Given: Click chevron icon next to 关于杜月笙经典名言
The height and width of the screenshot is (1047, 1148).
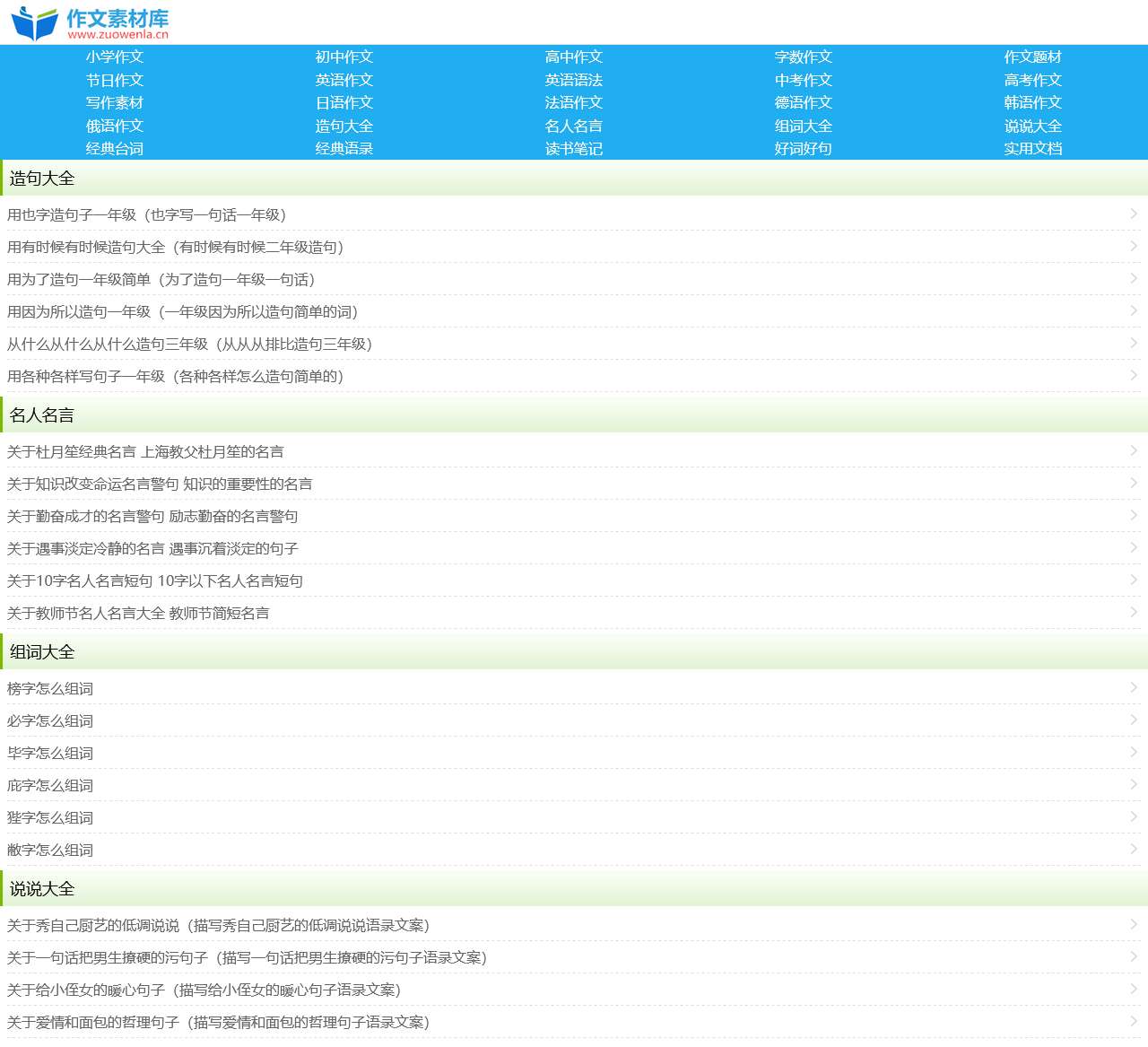Looking at the screenshot, I should (1134, 451).
